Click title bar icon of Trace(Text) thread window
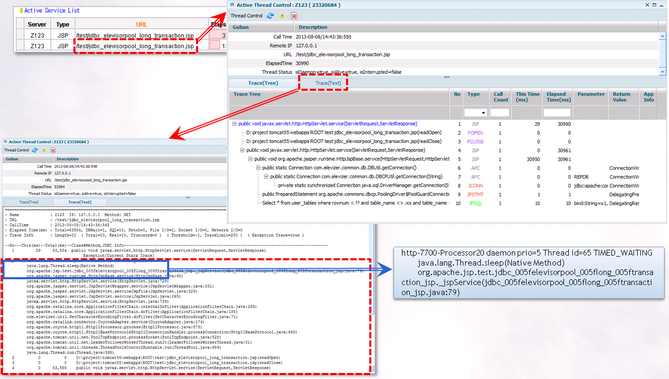Viewport: 669px width, 379px height. [x=5, y=142]
